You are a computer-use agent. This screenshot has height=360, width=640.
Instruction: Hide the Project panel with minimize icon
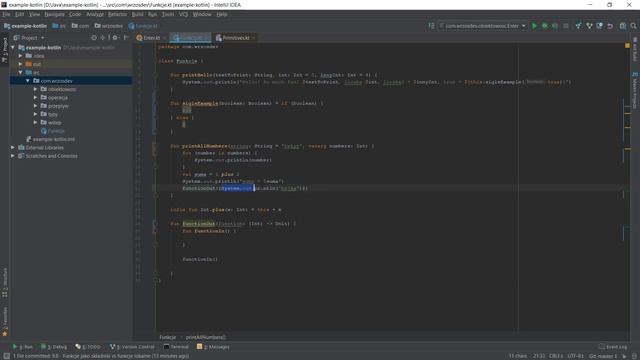coord(126,38)
